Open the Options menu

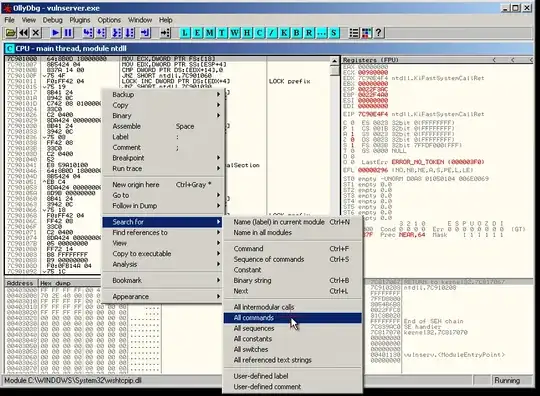click(109, 20)
